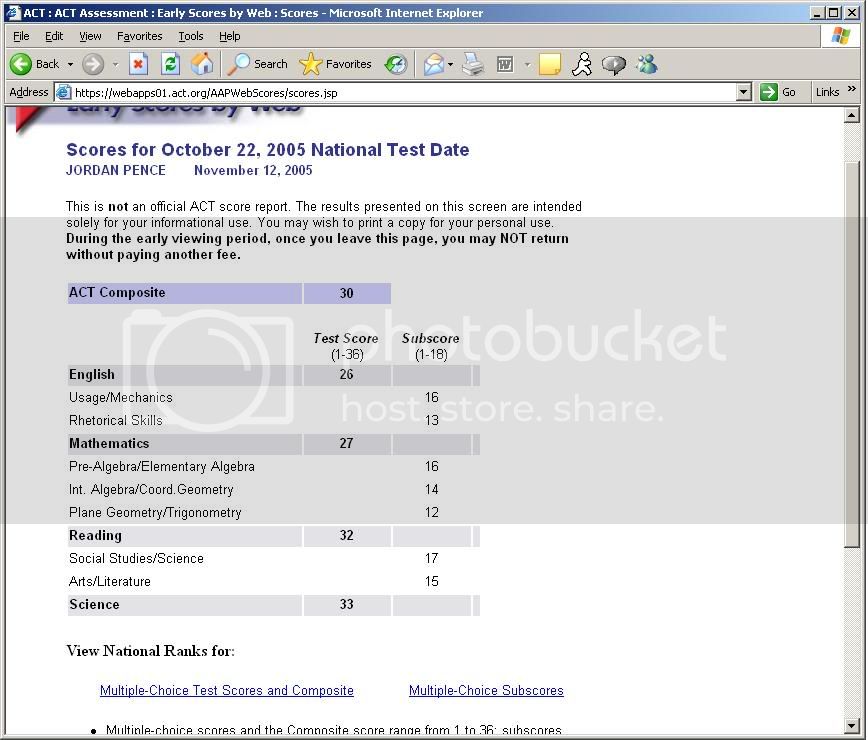Open the Forward history dropdown arrow

[x=115, y=64]
